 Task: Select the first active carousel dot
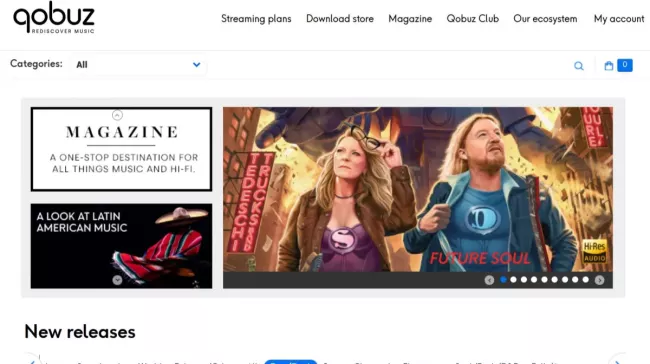coord(503,280)
